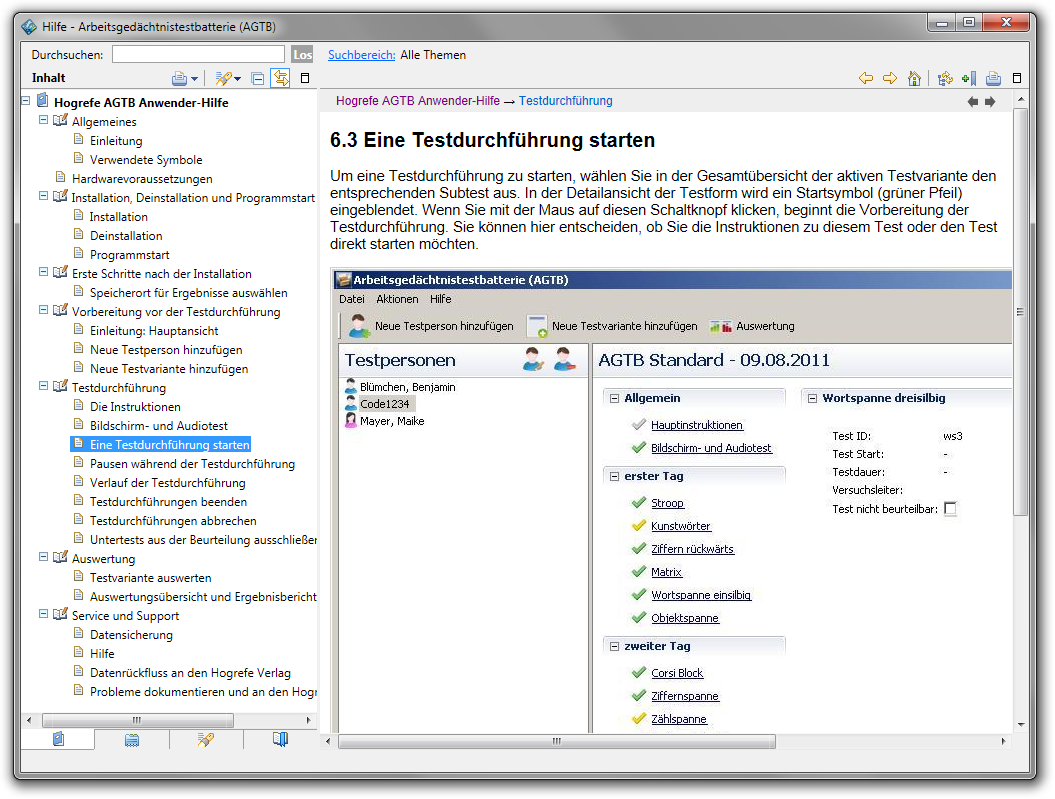
Task: Switch to the Bookmarks tab at bottom
Action: (x=280, y=740)
